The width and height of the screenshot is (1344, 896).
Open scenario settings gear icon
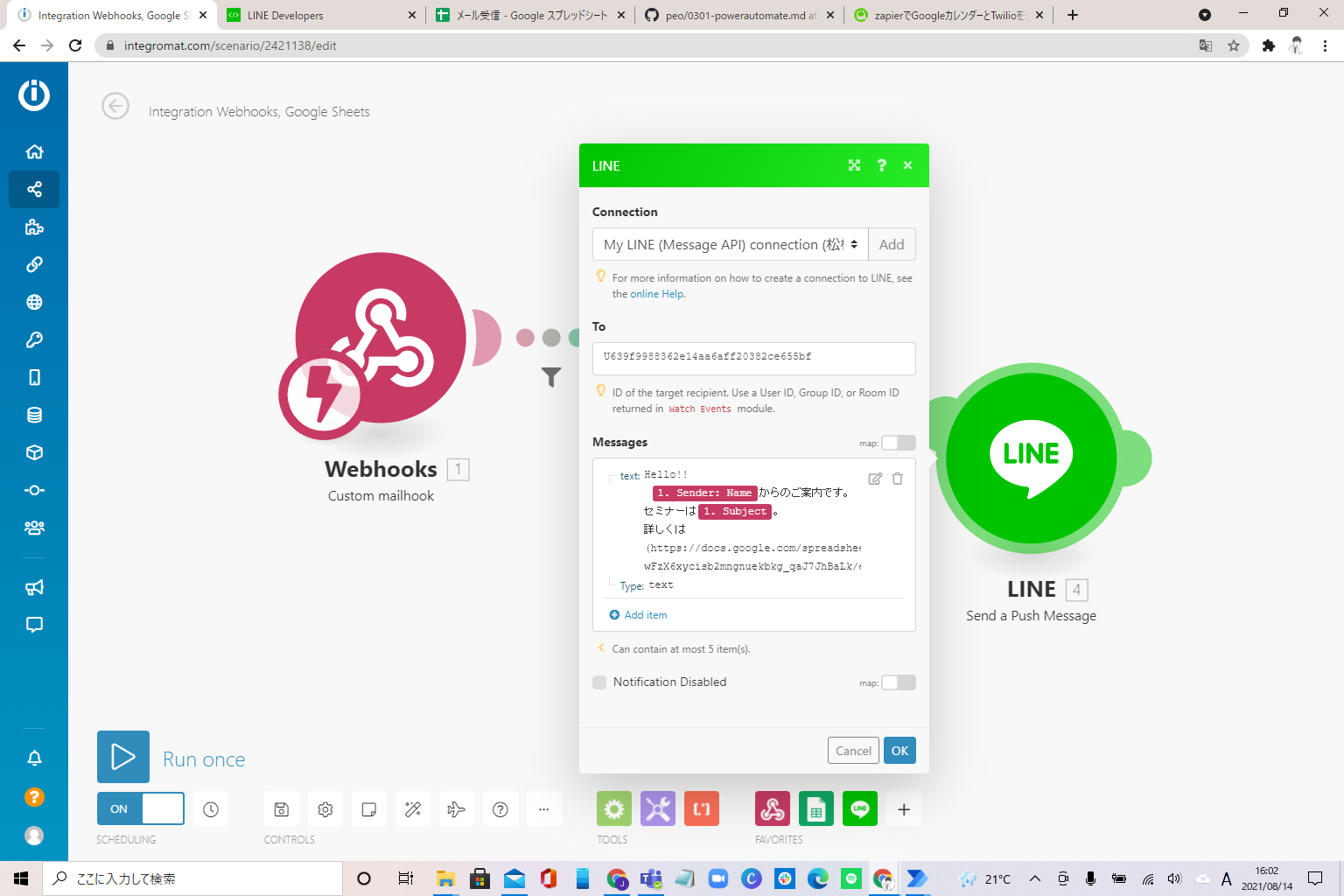coord(325,809)
